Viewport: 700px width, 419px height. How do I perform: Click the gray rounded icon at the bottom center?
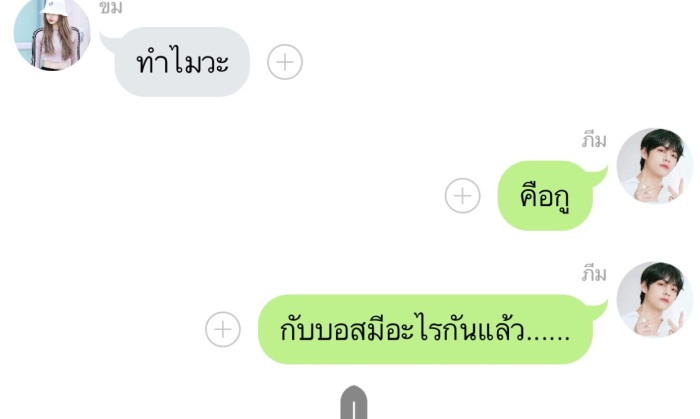pyautogui.click(x=354, y=402)
